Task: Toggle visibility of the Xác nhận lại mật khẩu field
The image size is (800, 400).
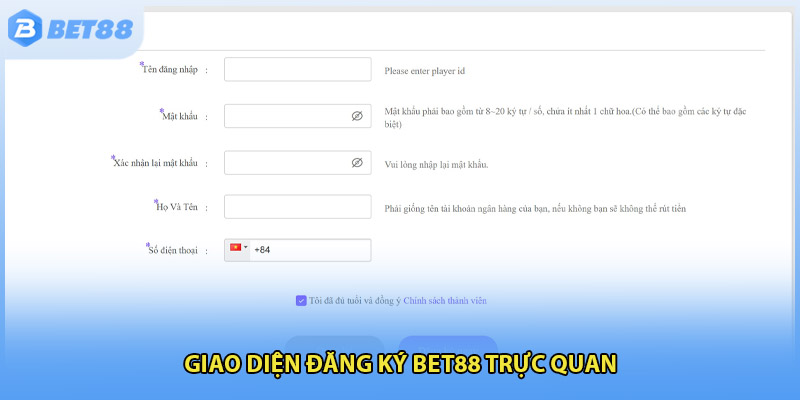Action: 357,163
